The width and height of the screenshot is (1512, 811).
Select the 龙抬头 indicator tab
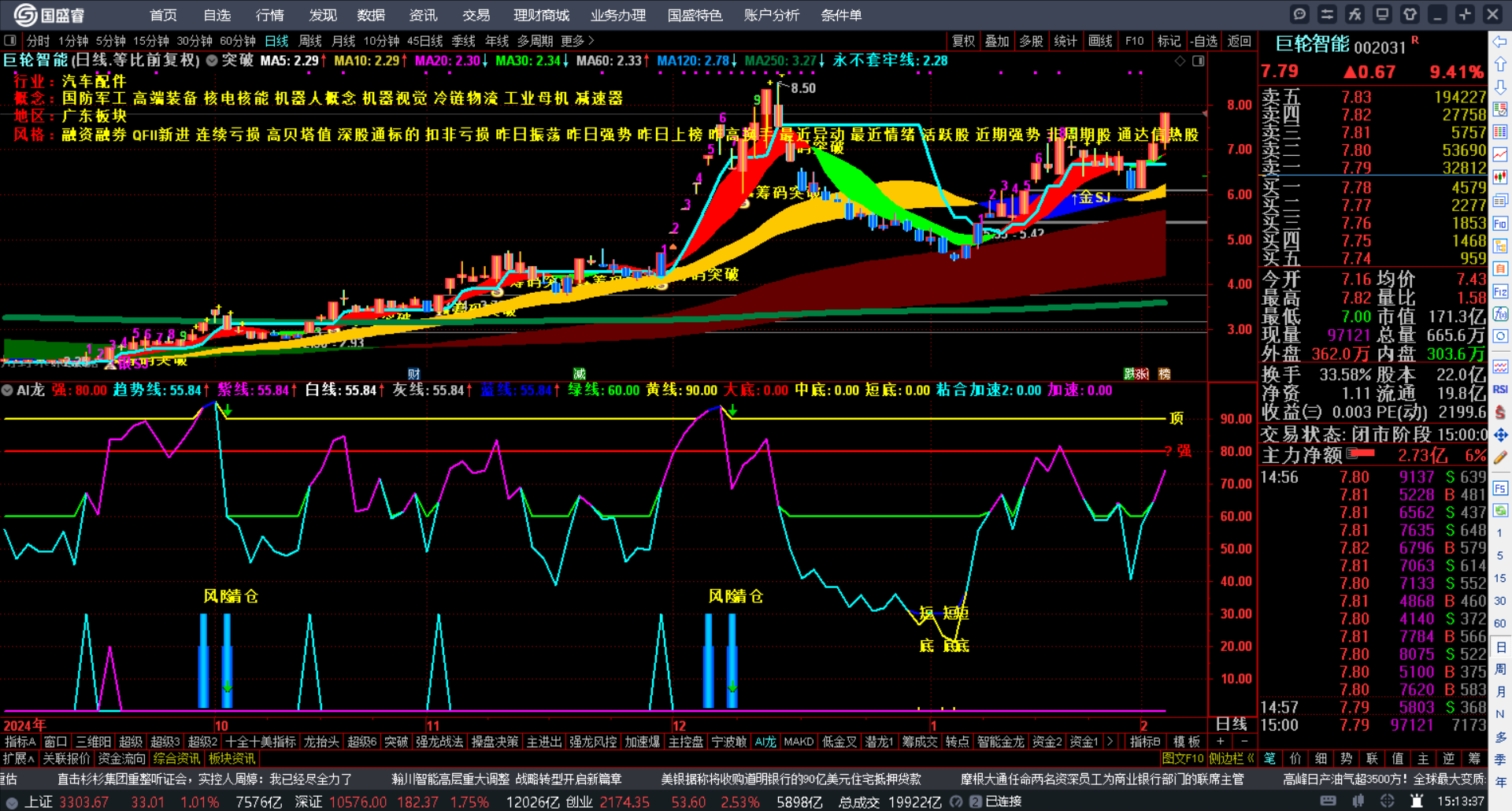click(x=321, y=742)
